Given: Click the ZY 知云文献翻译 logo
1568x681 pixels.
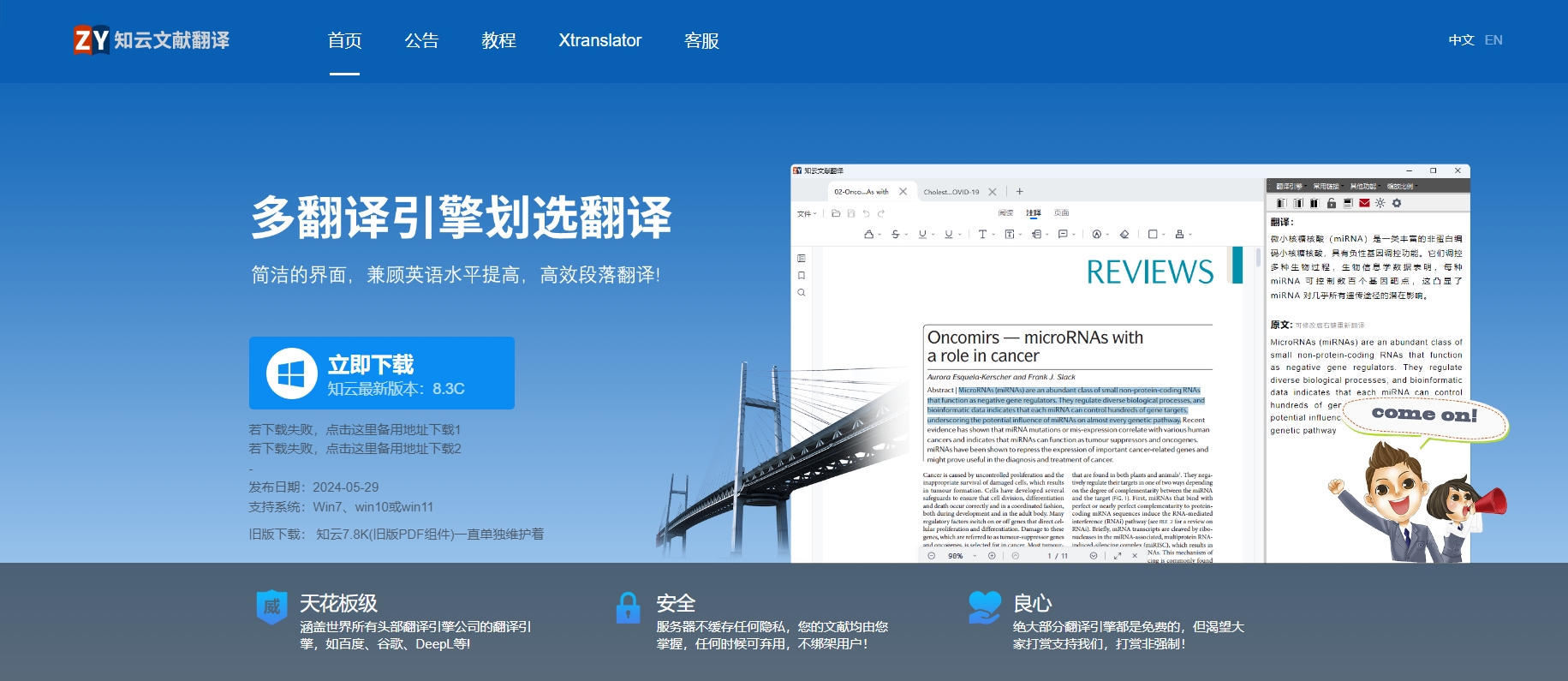Looking at the screenshot, I should pos(152,40).
